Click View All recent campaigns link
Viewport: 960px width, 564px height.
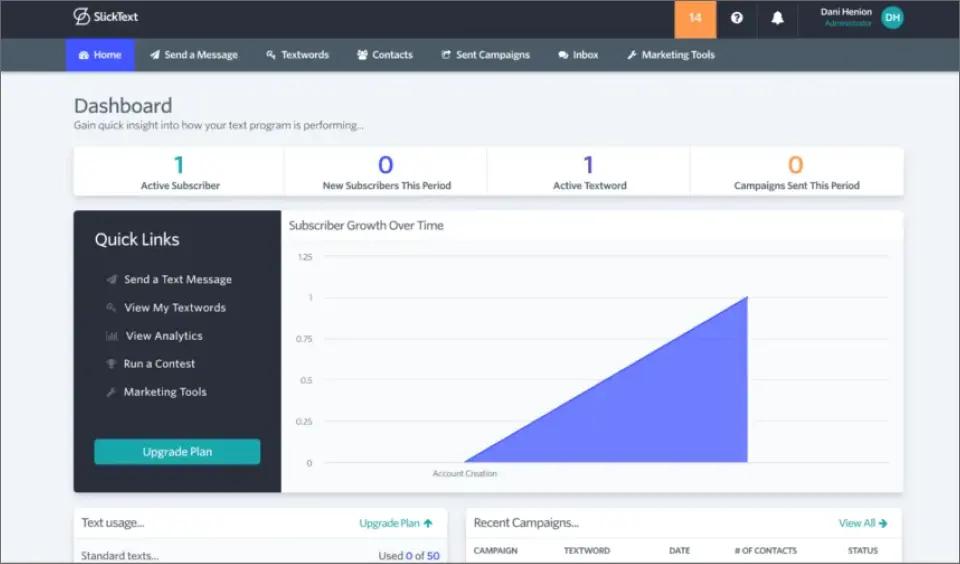click(863, 523)
